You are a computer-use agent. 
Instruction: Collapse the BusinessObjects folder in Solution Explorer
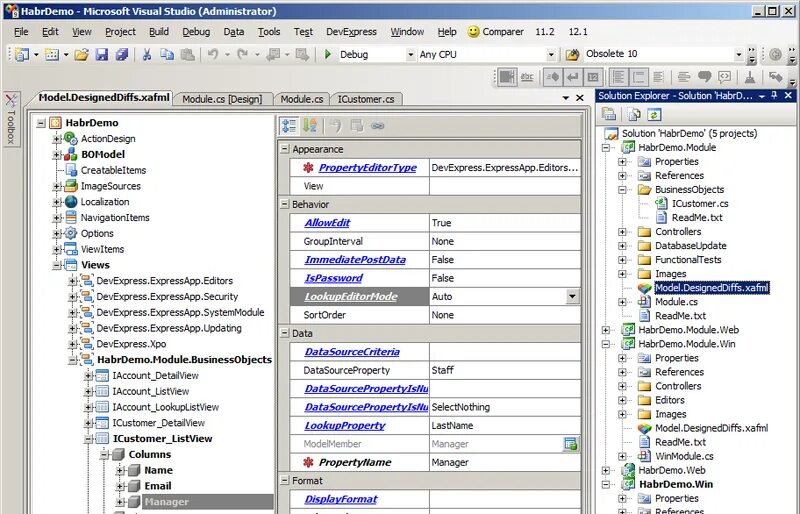point(622,190)
